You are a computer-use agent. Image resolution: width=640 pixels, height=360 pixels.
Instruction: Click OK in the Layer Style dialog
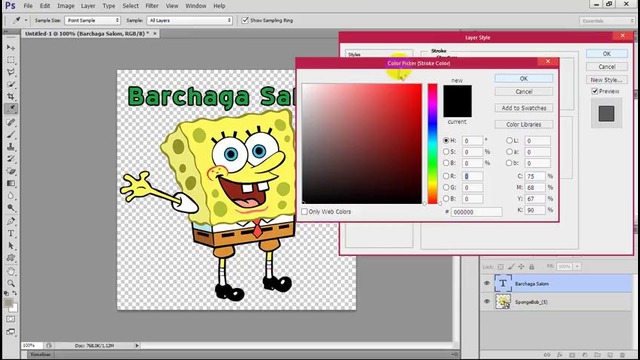click(607, 53)
